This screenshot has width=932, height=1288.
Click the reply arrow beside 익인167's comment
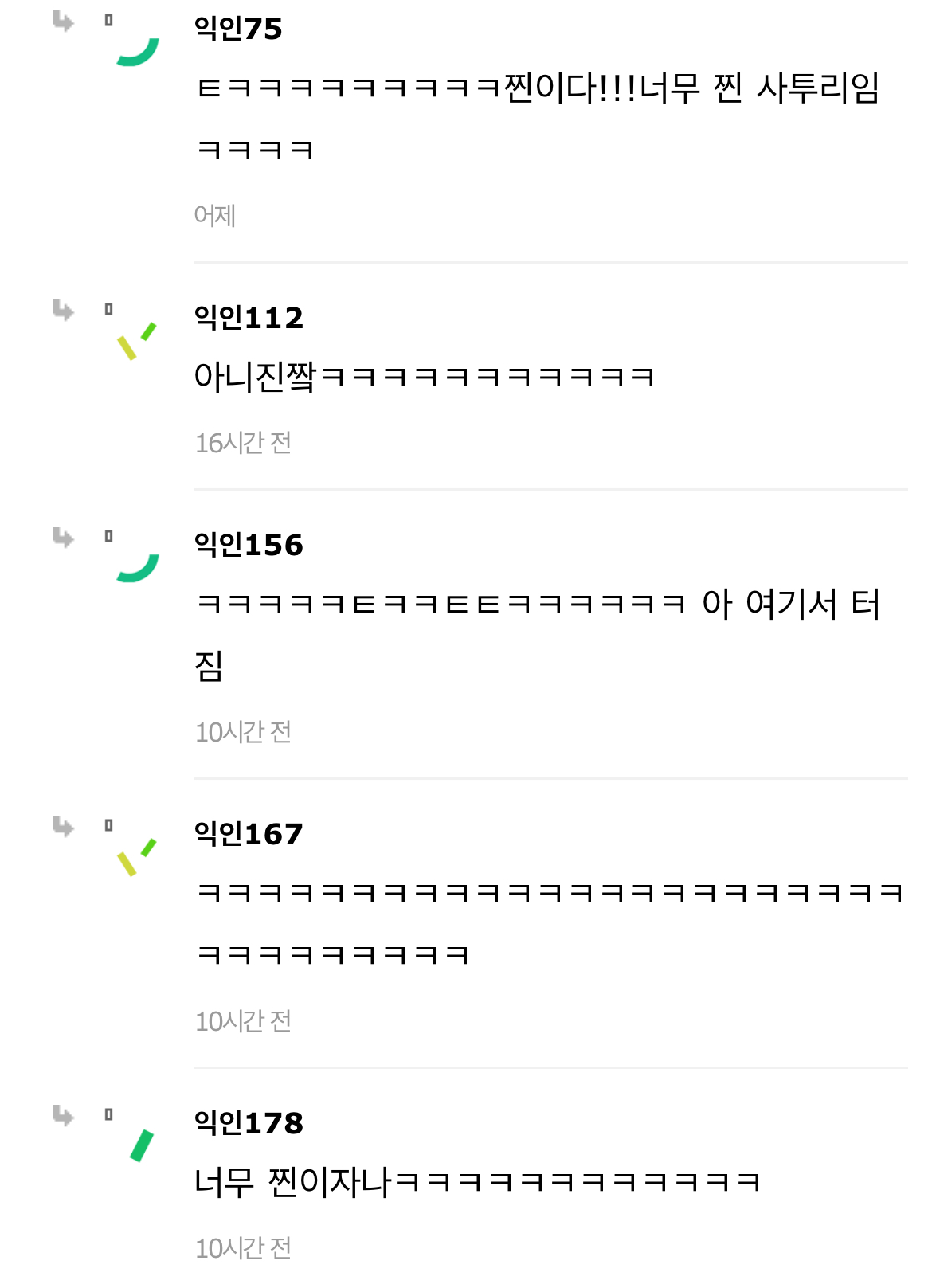(63, 826)
